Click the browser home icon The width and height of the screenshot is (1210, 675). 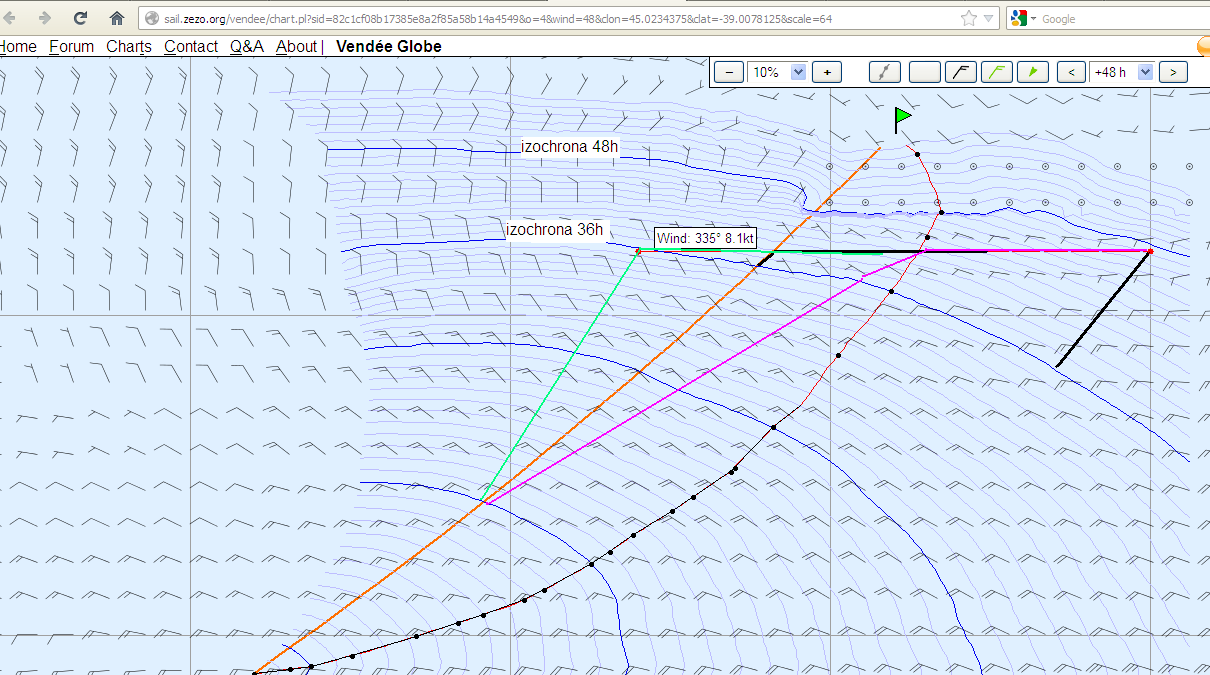117,18
